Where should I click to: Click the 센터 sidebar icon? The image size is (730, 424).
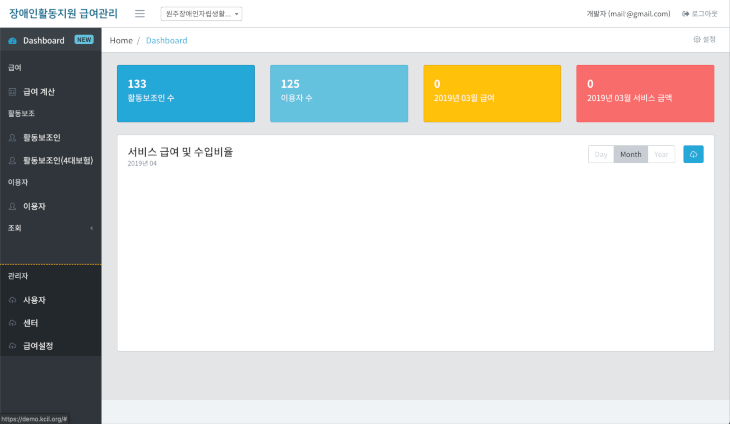pos(12,323)
